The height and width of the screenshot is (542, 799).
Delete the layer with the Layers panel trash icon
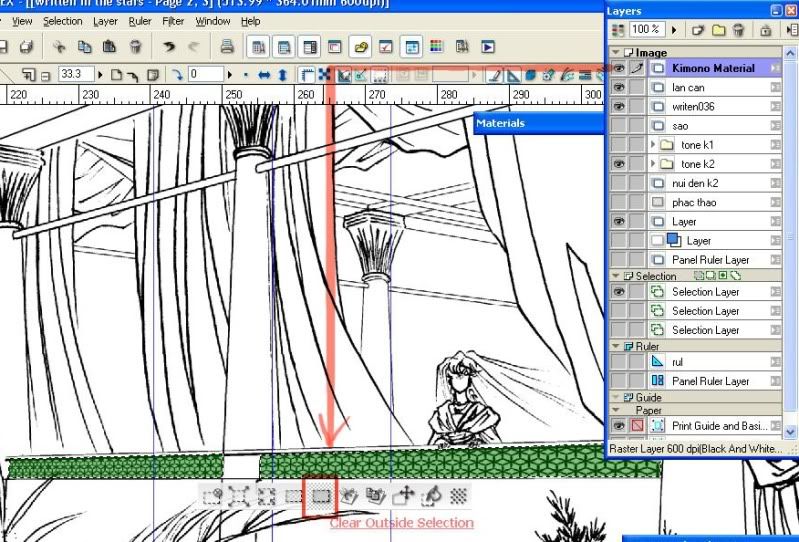738,30
